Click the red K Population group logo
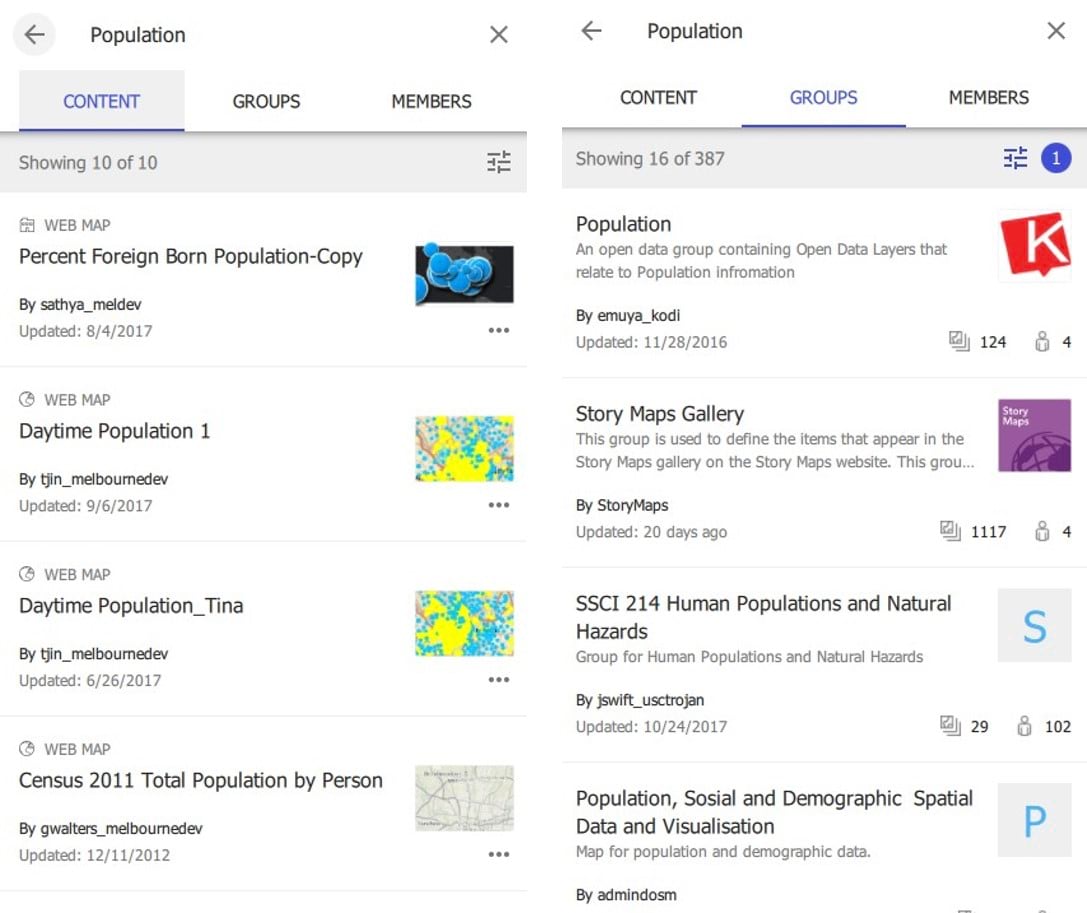This screenshot has height=913, width=1087. 1034,246
